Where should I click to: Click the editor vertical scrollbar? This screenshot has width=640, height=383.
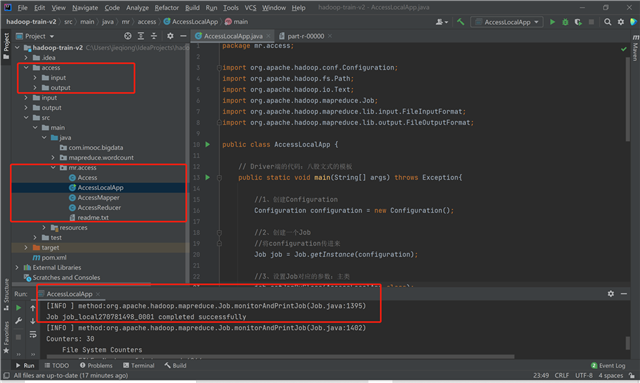628,99
